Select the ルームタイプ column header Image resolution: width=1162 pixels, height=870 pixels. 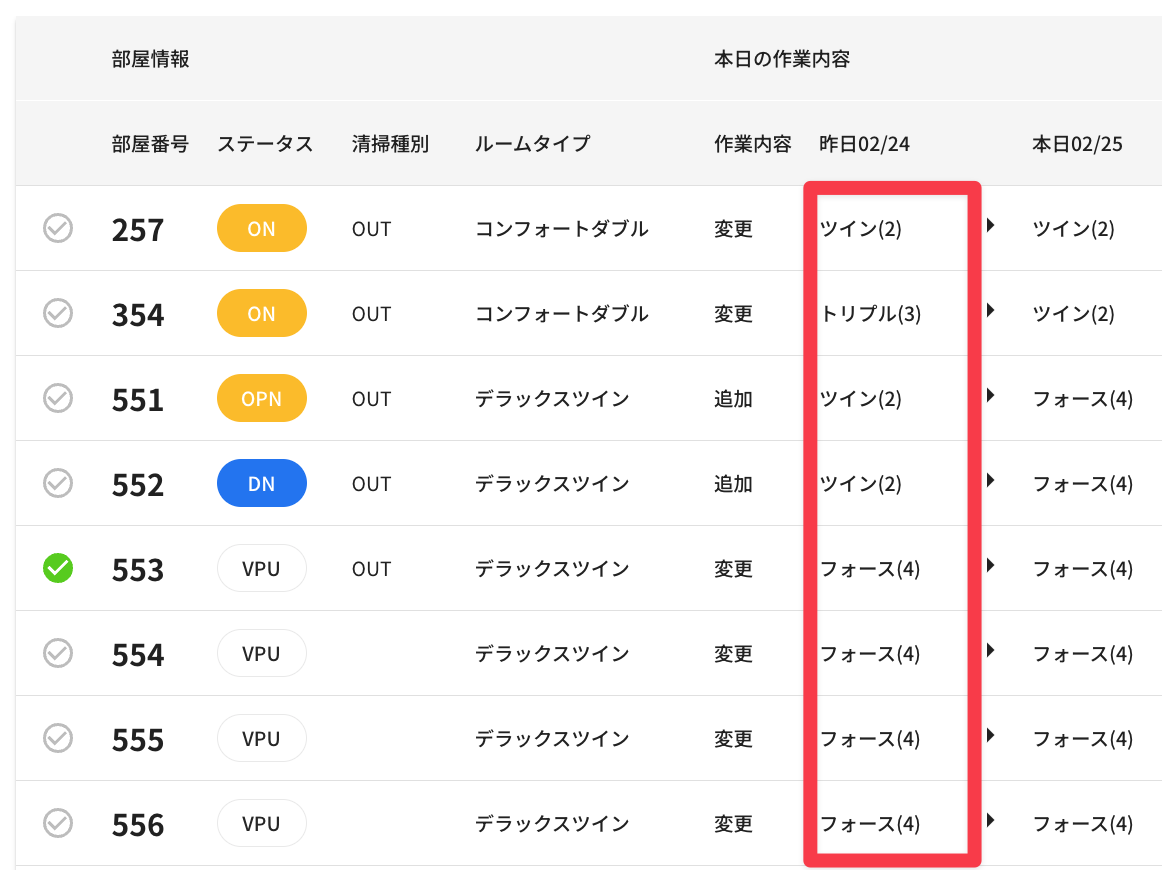click(x=532, y=144)
